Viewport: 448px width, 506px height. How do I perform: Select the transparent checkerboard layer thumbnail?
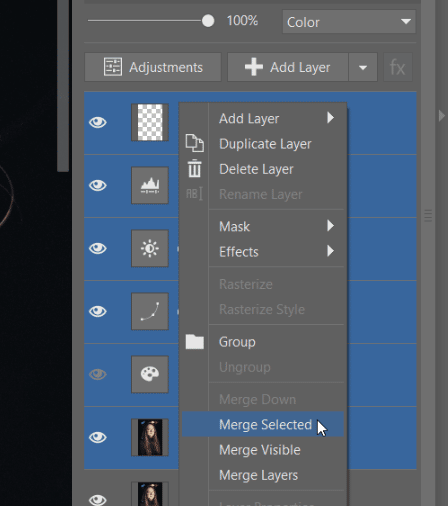click(x=150, y=122)
